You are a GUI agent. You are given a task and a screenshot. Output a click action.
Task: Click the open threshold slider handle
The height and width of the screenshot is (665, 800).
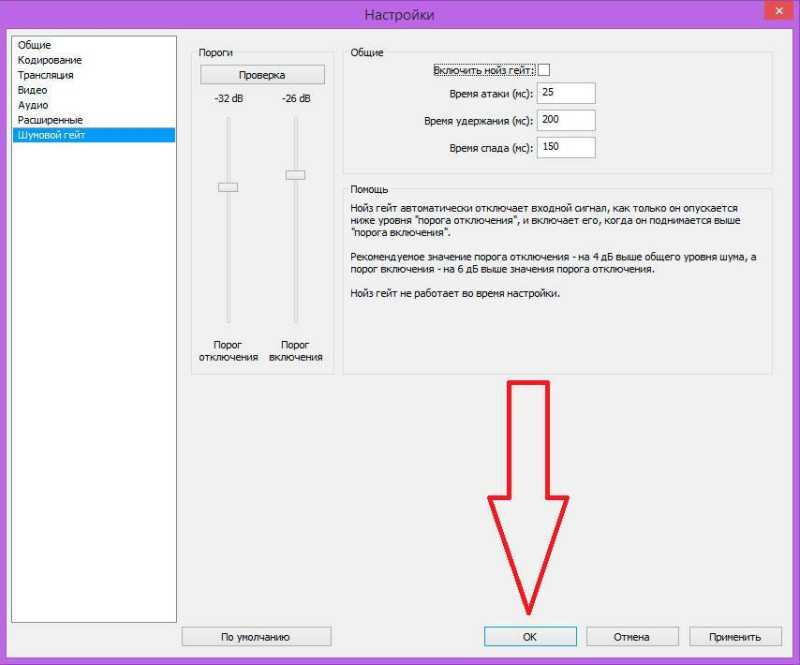pyautogui.click(x=295, y=175)
